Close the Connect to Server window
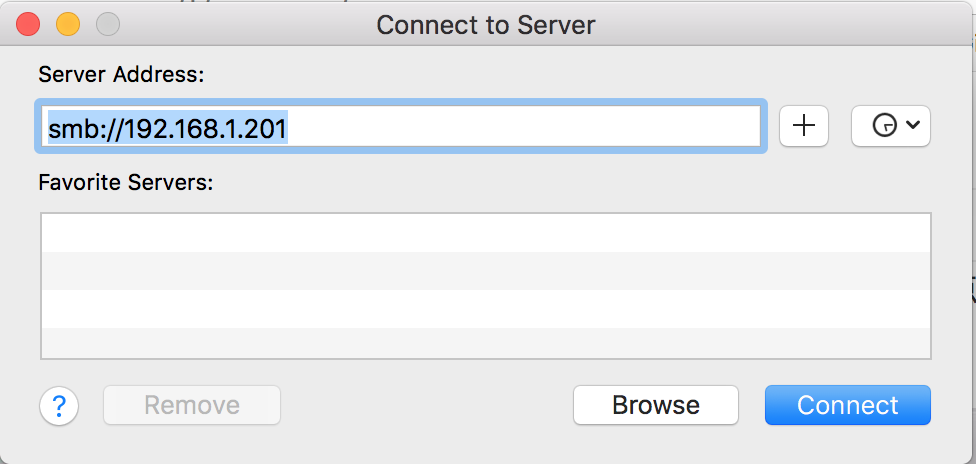The width and height of the screenshot is (976, 464). pyautogui.click(x=29, y=23)
